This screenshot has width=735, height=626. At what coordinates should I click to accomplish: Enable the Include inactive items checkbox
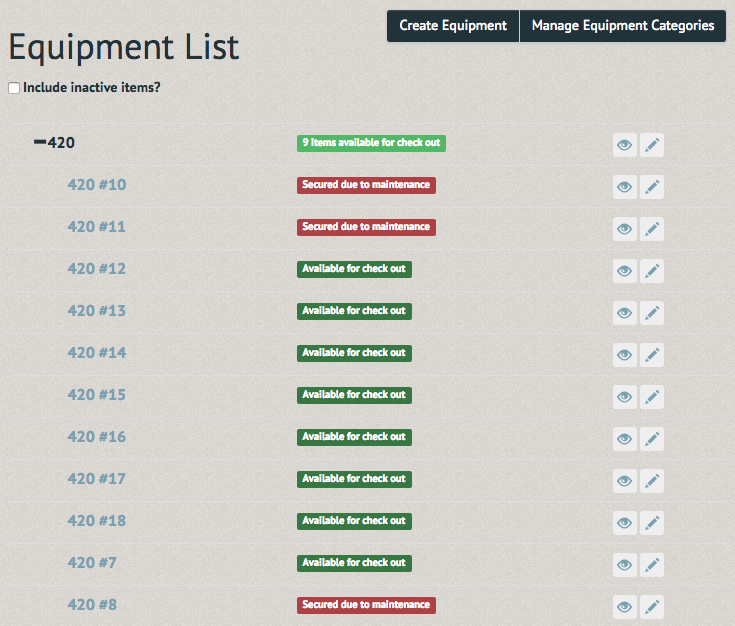pos(14,88)
